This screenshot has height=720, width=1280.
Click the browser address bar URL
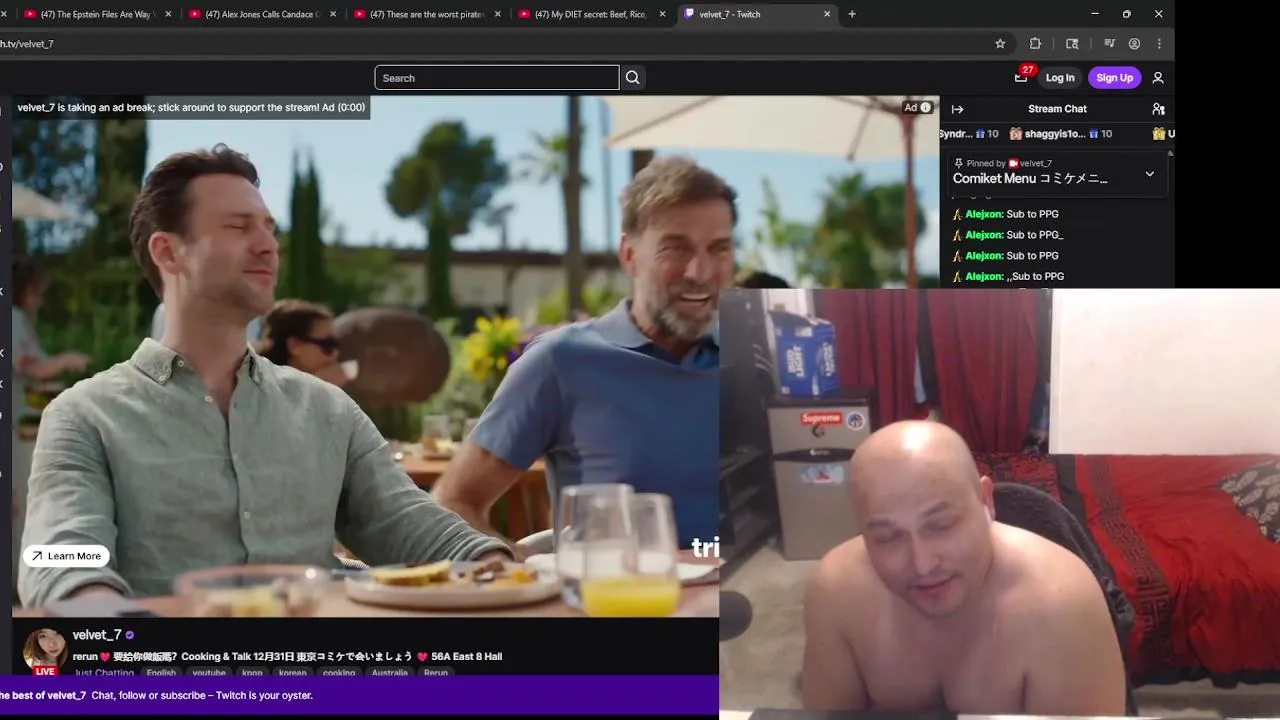27,44
